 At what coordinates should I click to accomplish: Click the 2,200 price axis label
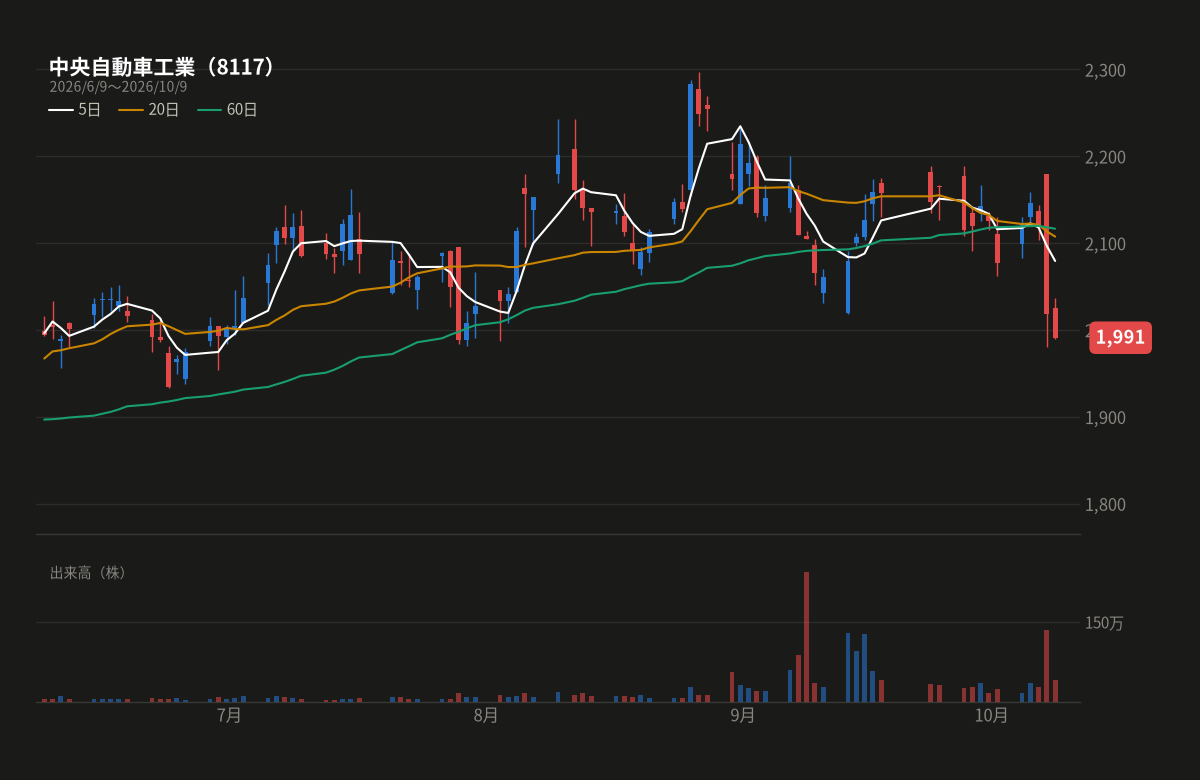pos(1105,157)
